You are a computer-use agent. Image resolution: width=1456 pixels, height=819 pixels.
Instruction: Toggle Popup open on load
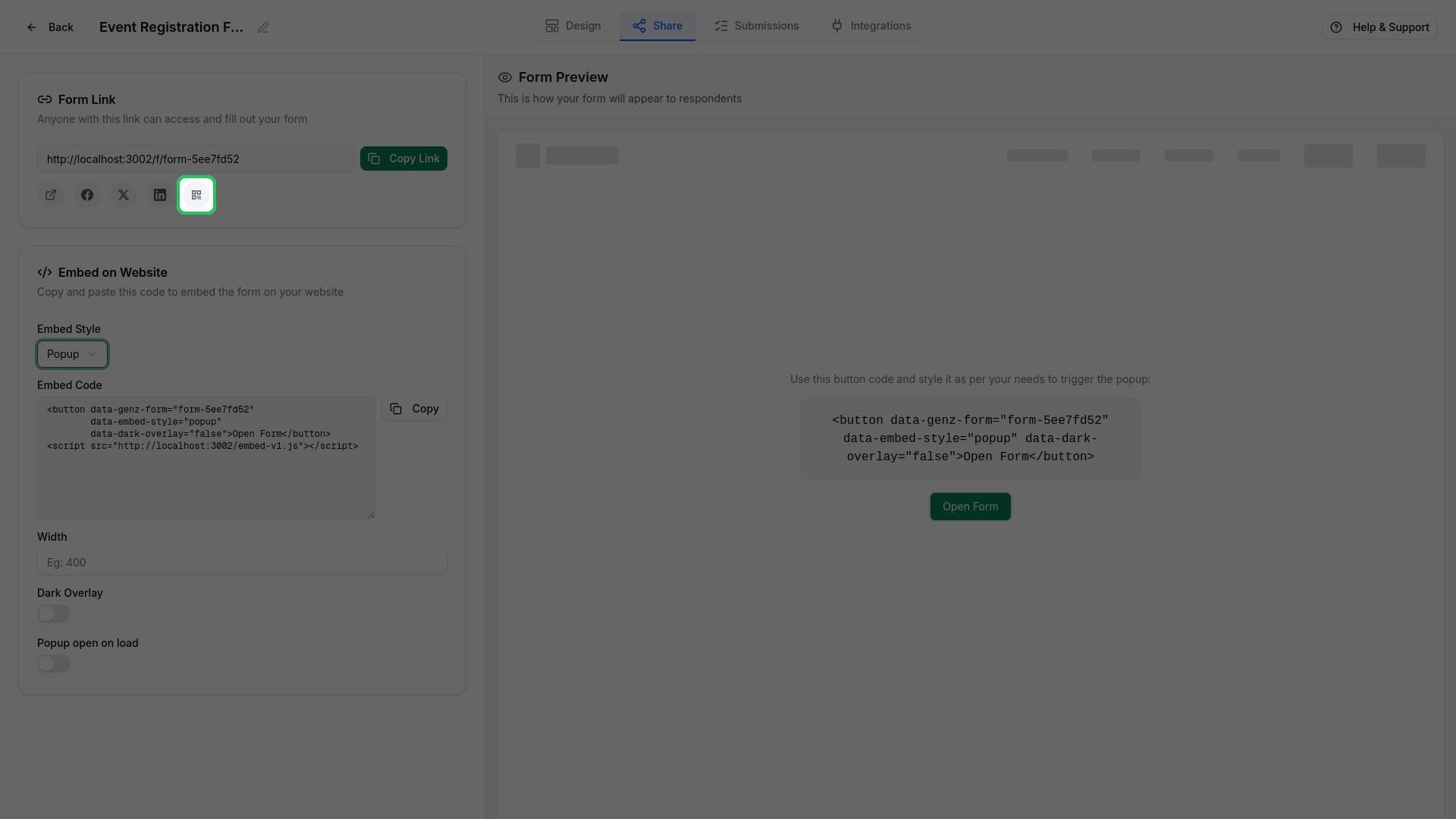coord(54,664)
